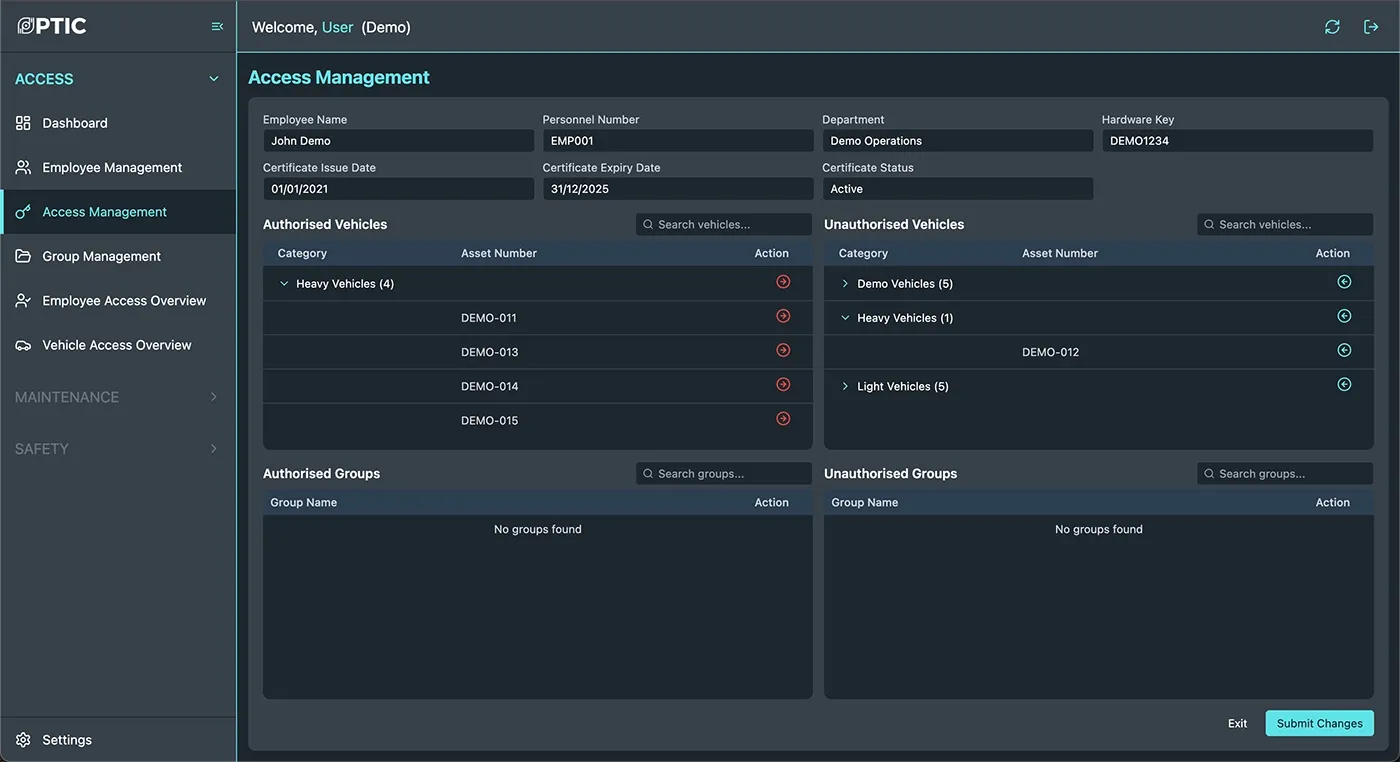Click the Access Management page heading
Screen dimensions: 1400x762
click(339, 78)
